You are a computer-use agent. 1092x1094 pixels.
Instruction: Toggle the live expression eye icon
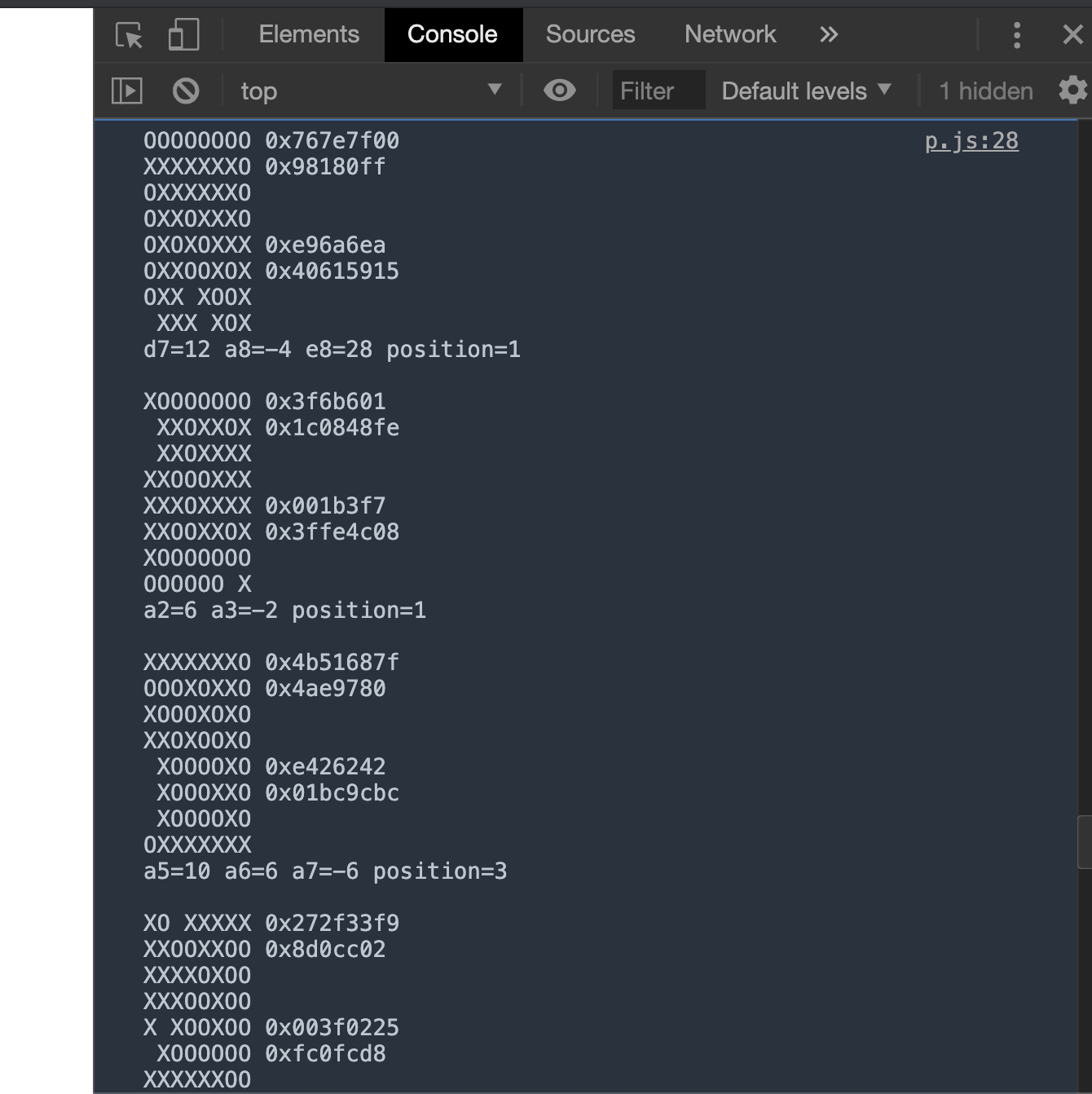click(559, 90)
